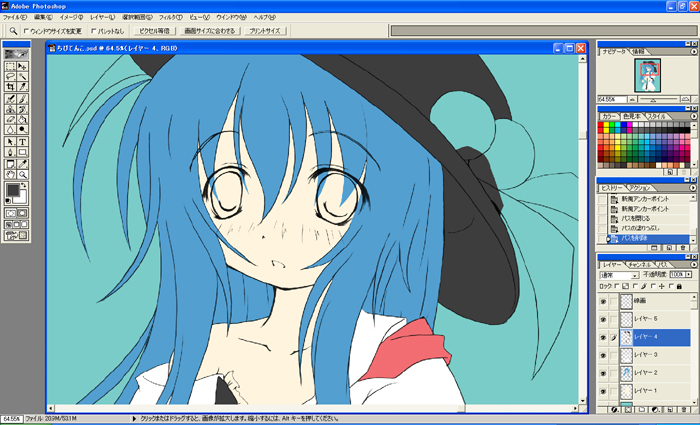Image resolution: width=700 pixels, height=425 pixels.
Task: Swap foreground and background colors
Action: coord(24,184)
